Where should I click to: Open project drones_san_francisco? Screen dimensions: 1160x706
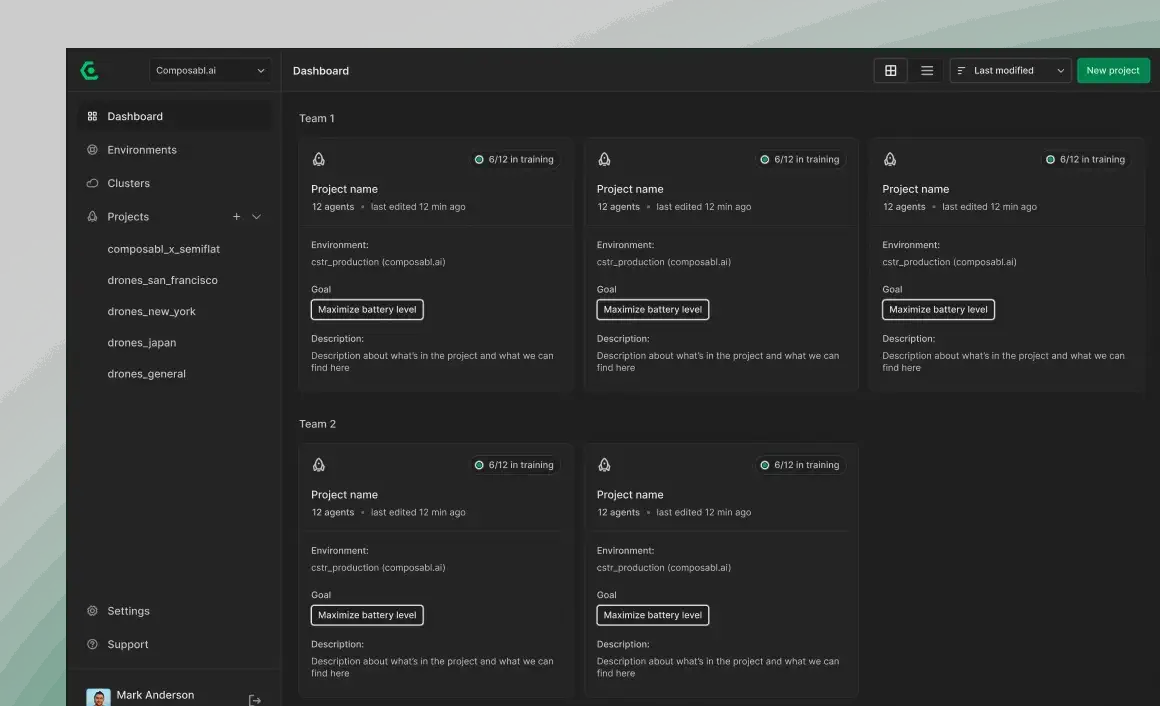point(163,280)
